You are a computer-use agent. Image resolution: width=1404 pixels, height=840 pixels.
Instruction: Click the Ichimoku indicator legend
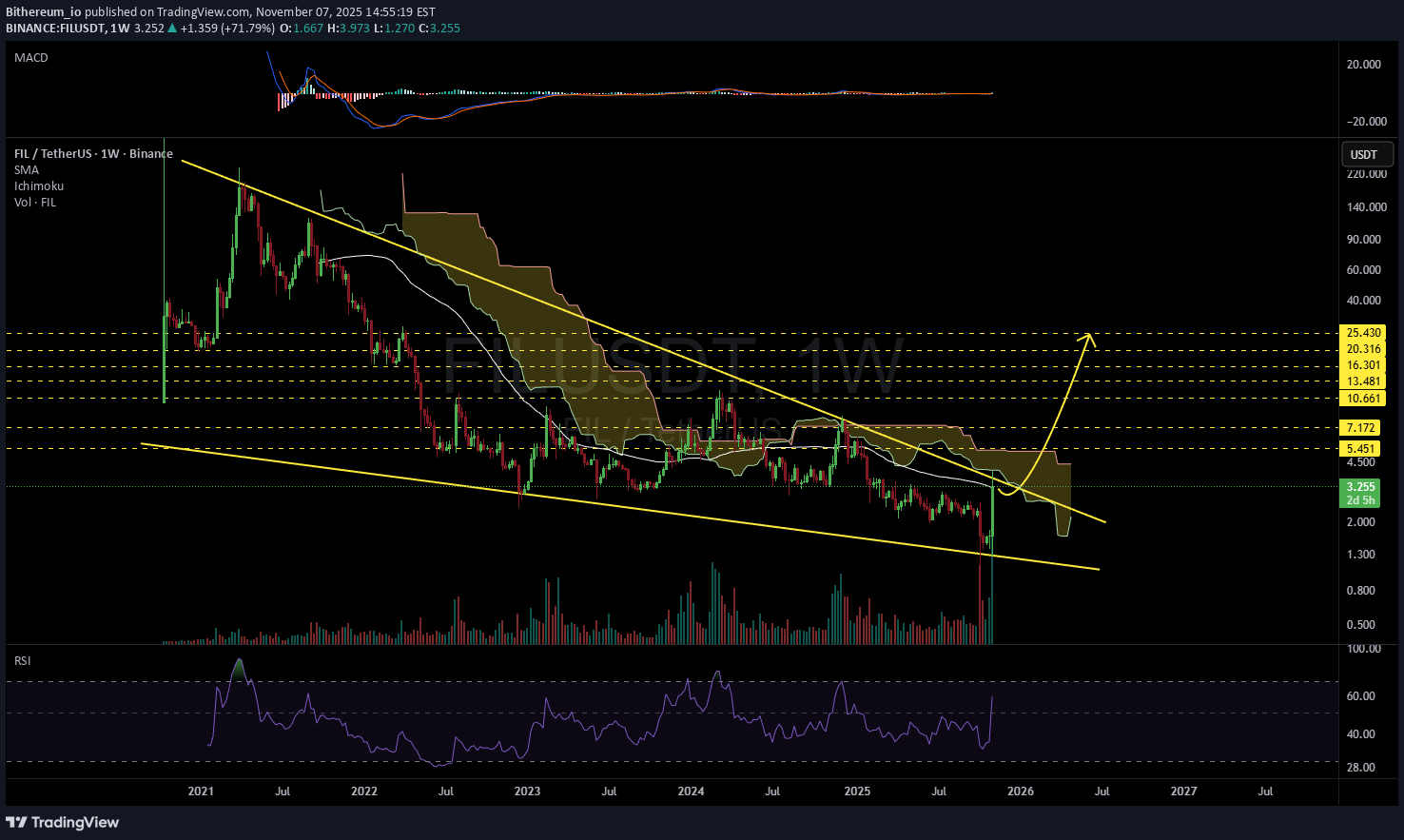click(x=39, y=186)
